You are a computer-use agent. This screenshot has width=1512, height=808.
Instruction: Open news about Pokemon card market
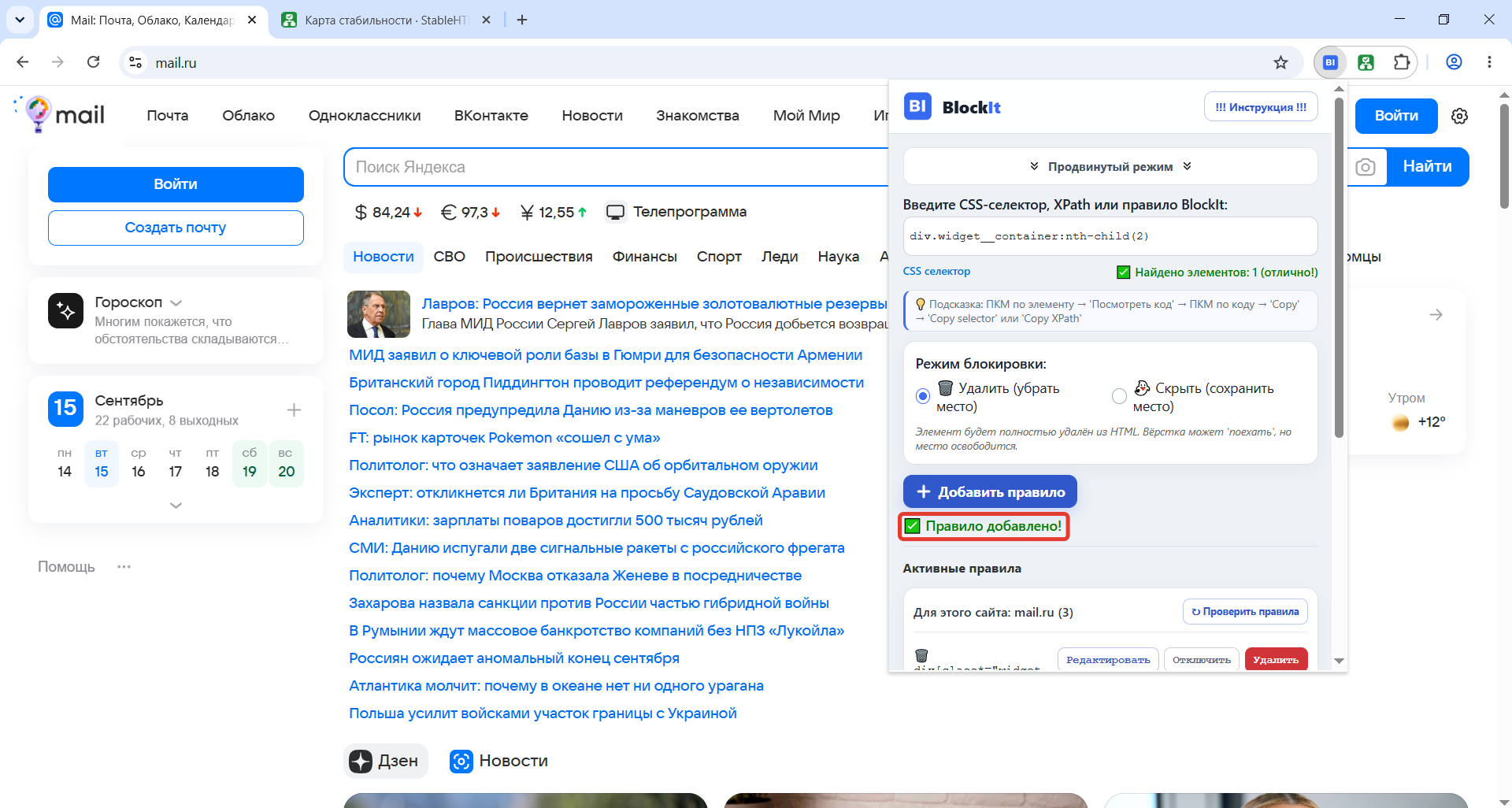[504, 438]
